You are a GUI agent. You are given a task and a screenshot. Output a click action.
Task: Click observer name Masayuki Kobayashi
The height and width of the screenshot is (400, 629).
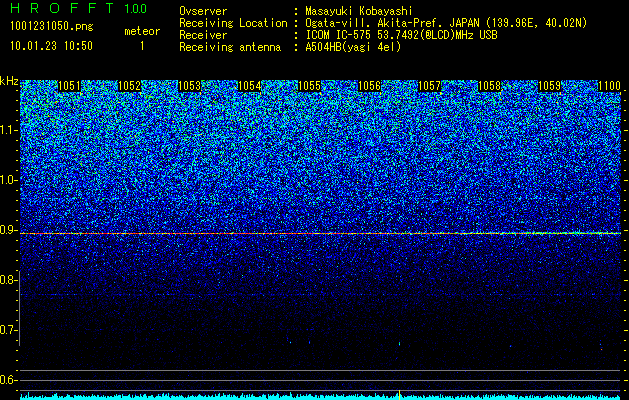pos(359,12)
